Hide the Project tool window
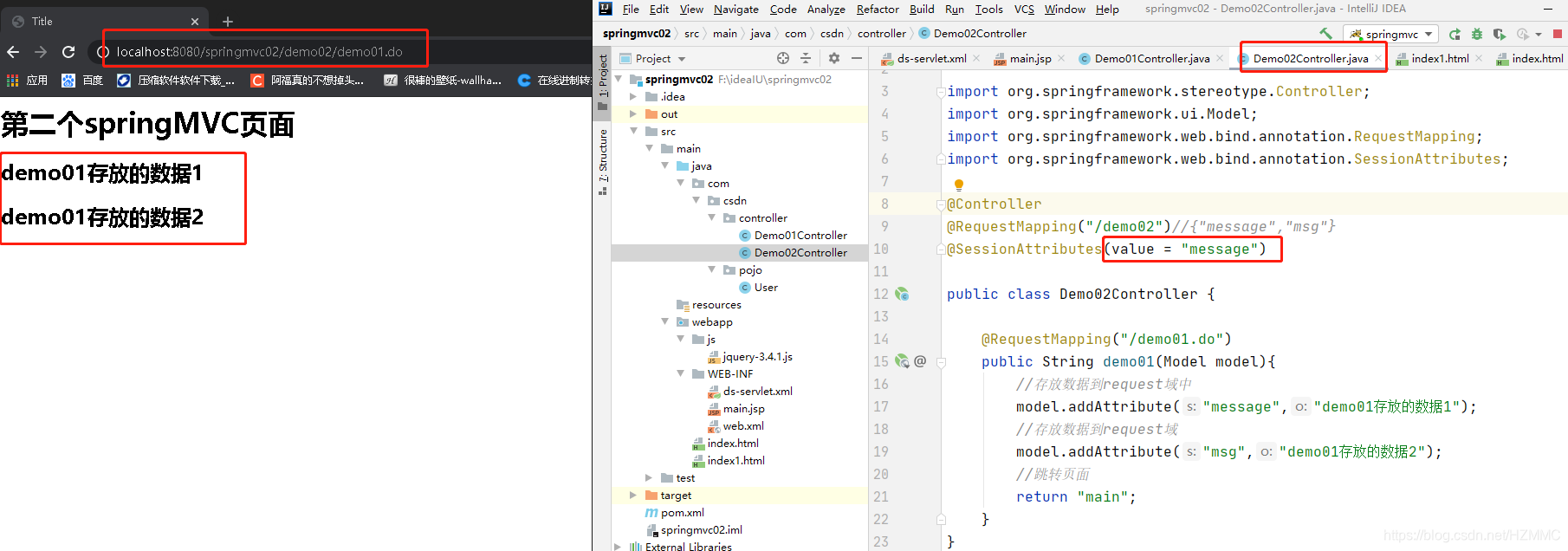 (x=857, y=58)
